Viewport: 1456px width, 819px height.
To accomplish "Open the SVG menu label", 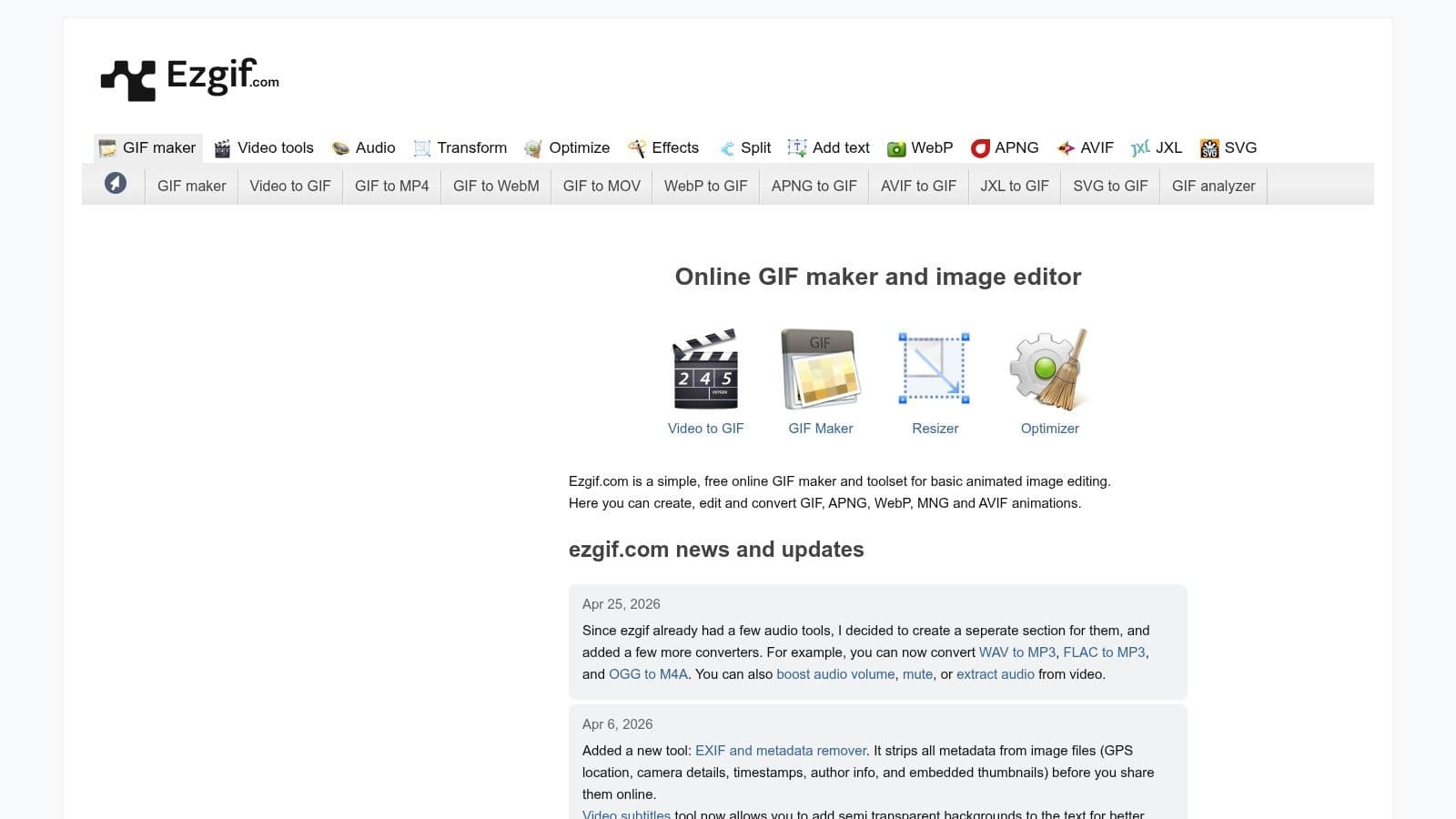I will coord(1240,147).
